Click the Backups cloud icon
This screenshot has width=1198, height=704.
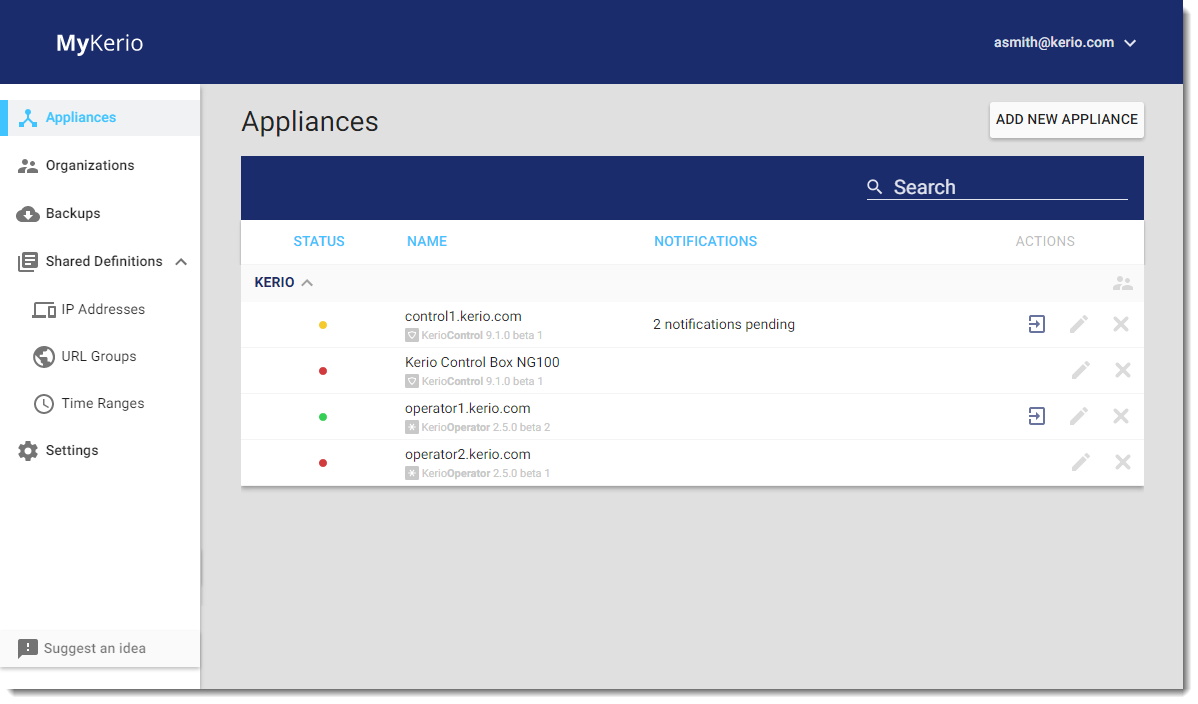pyautogui.click(x=28, y=214)
